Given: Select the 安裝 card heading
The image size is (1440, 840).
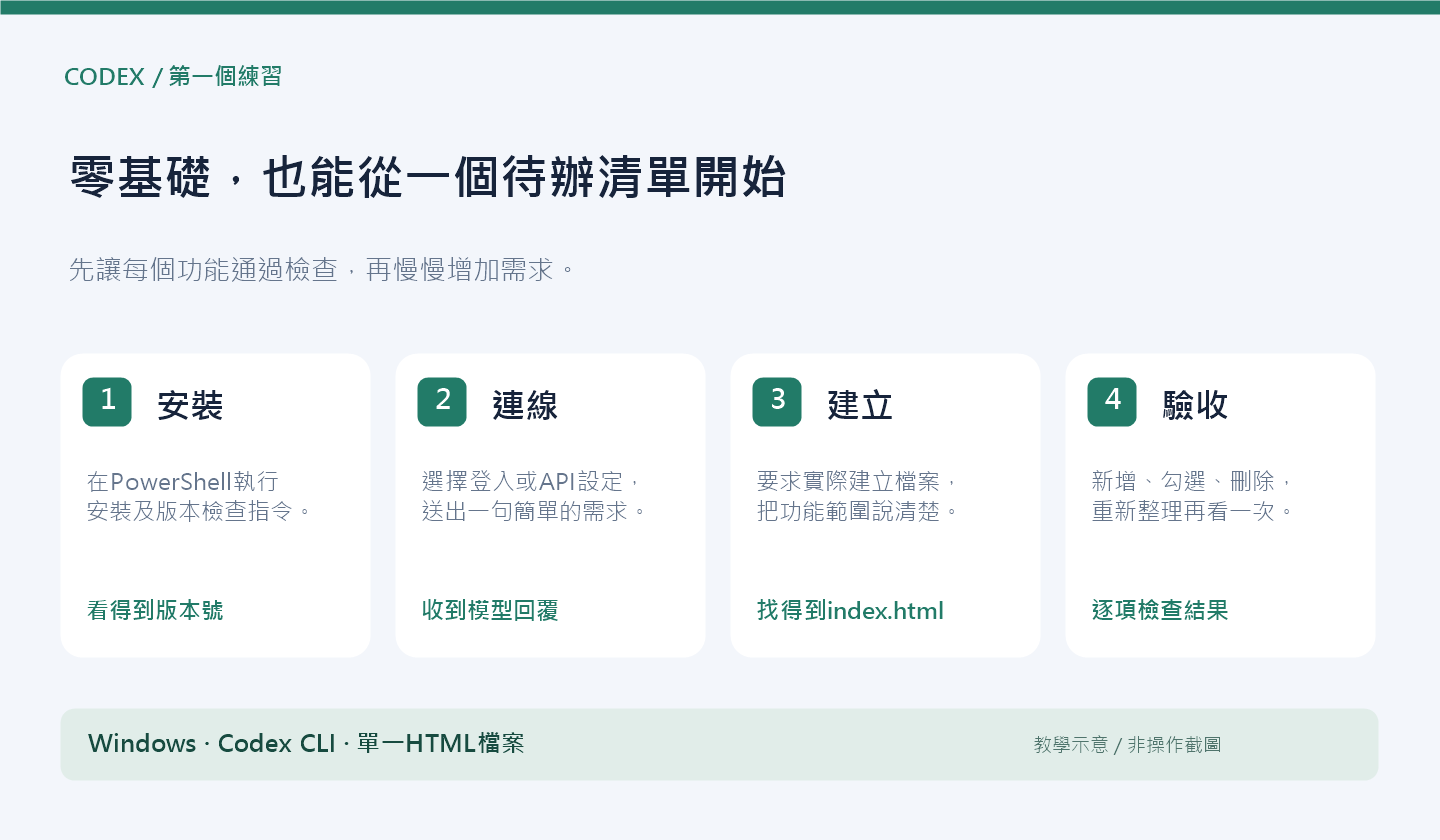Looking at the screenshot, I should (x=190, y=405).
